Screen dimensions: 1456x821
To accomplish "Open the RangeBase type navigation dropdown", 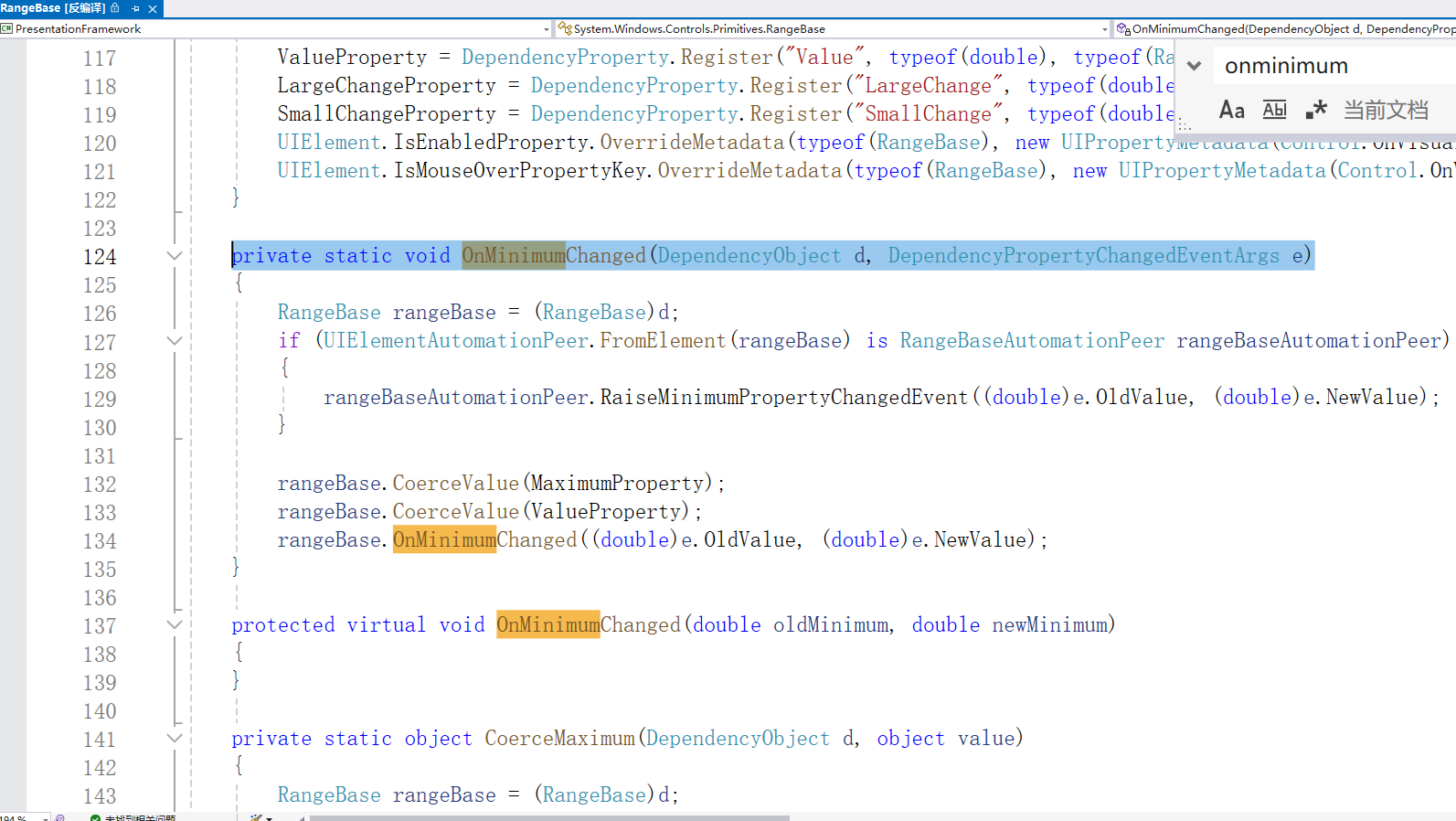I will 1104,29.
